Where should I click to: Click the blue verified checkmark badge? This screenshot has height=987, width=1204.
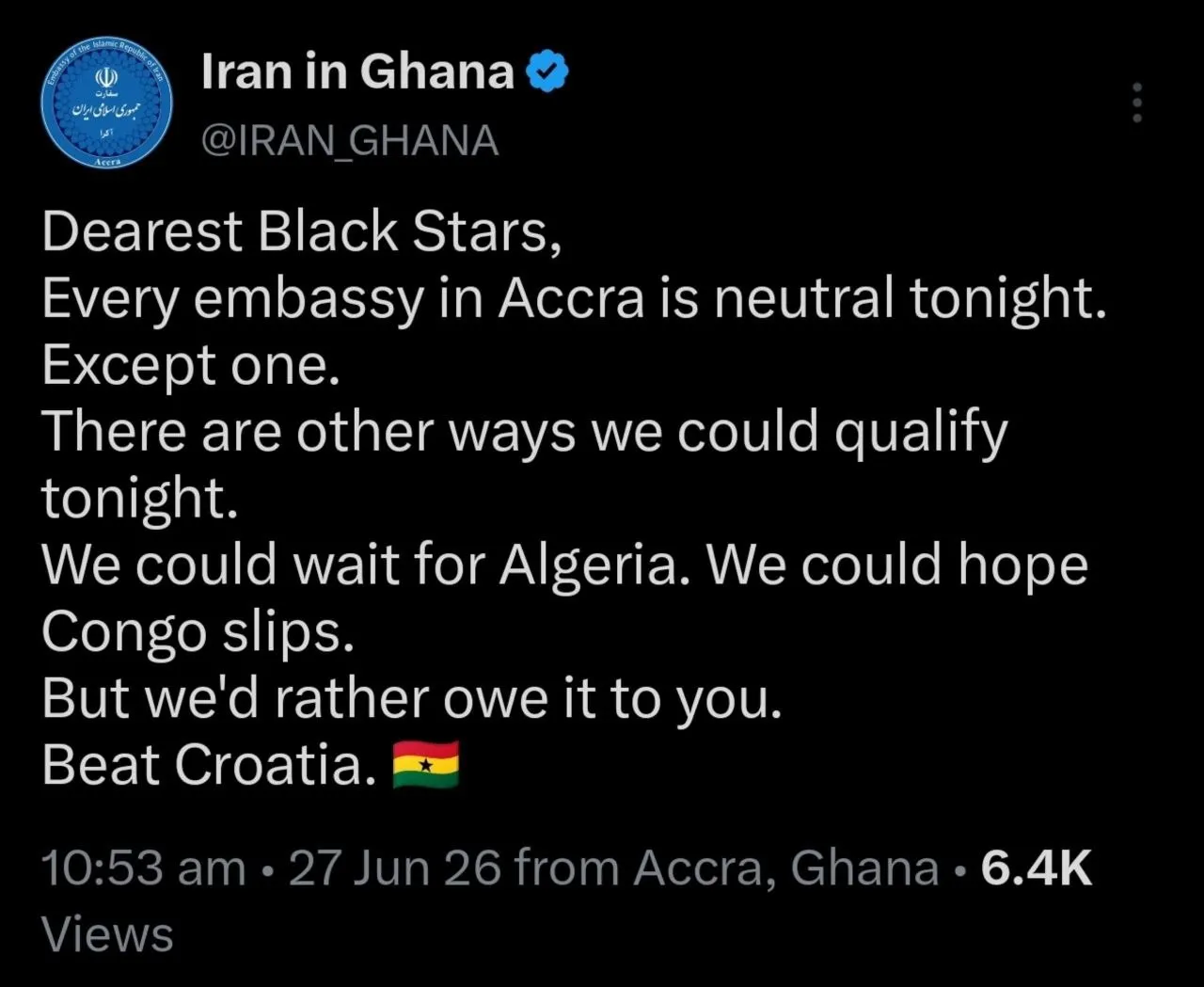[x=547, y=72]
